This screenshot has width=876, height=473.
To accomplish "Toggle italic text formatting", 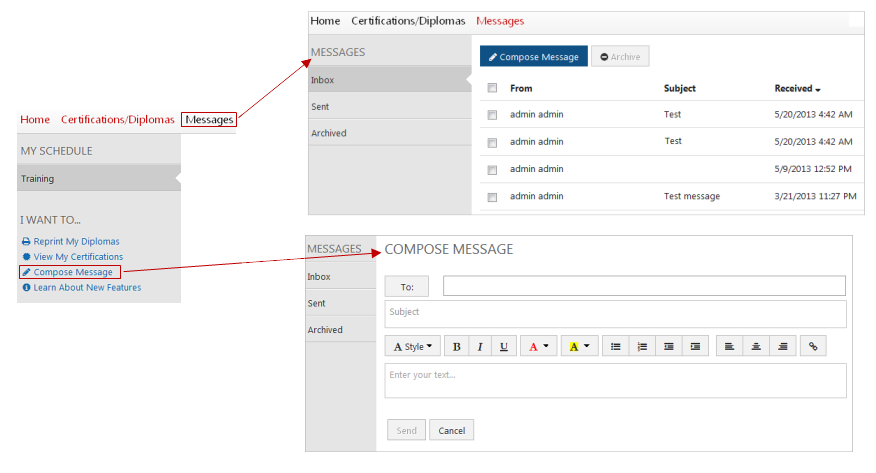I will click(x=480, y=347).
